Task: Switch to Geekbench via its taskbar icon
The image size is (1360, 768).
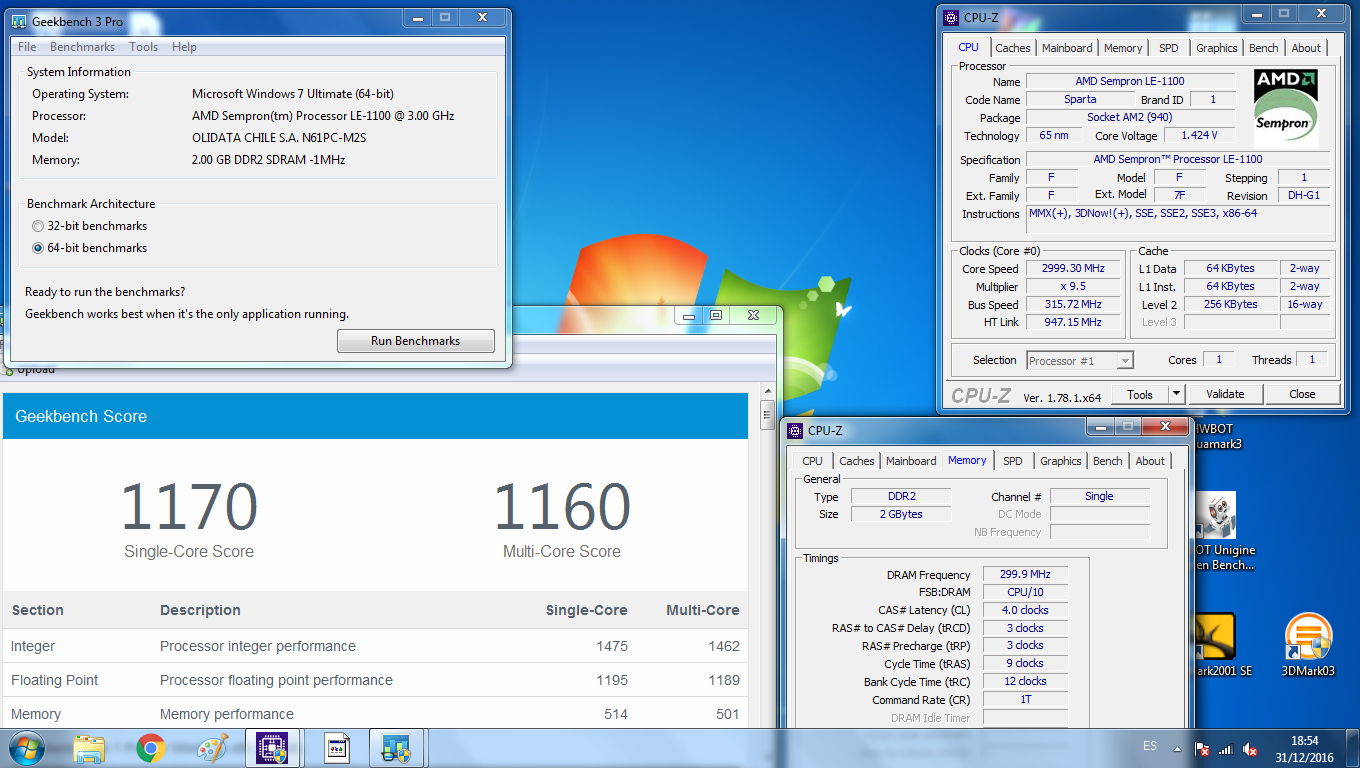Action: click(x=398, y=748)
